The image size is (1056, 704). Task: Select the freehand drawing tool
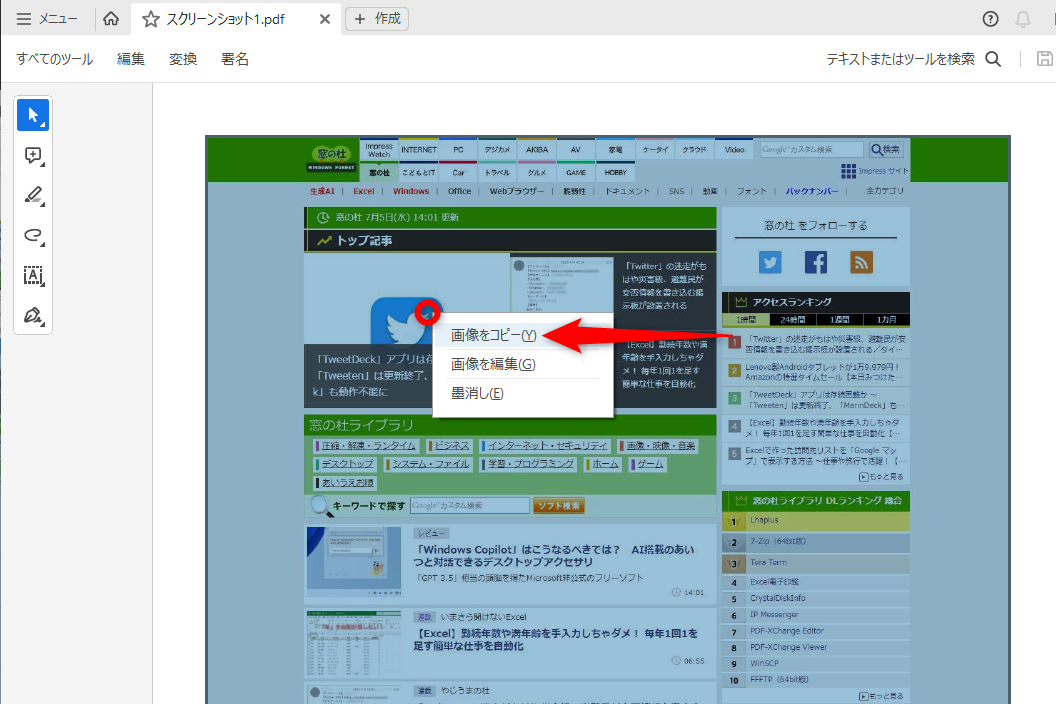click(31, 236)
